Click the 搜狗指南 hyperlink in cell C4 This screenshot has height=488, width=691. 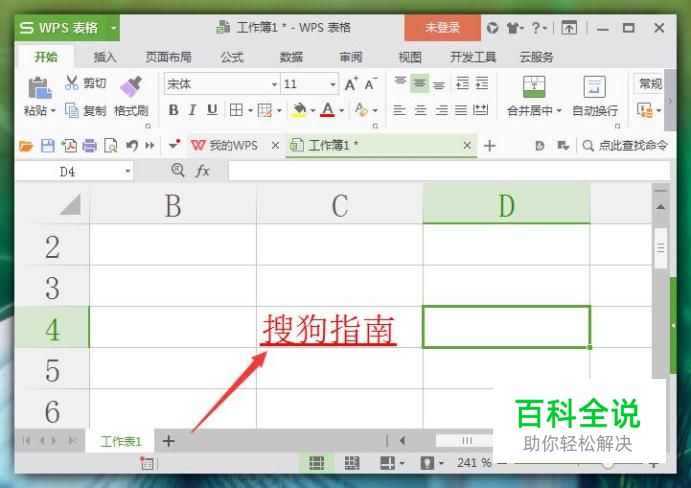pyautogui.click(x=328, y=330)
